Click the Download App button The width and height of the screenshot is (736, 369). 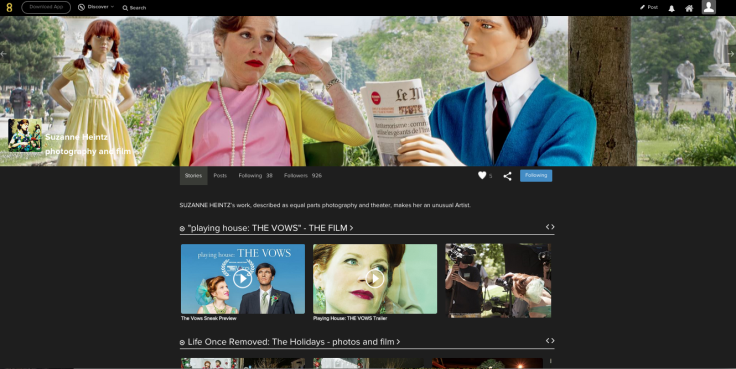pyautogui.click(x=46, y=7)
